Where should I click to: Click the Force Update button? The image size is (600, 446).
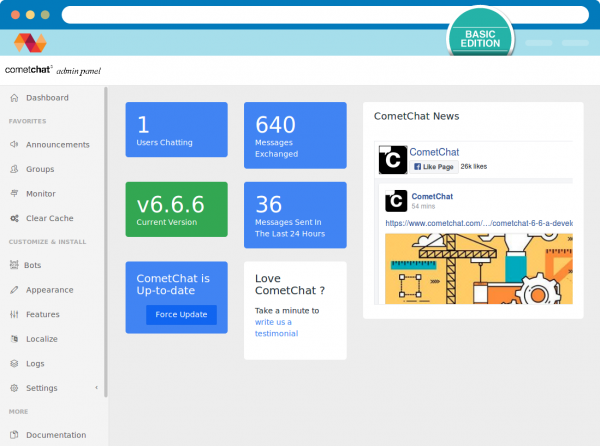(x=181, y=314)
